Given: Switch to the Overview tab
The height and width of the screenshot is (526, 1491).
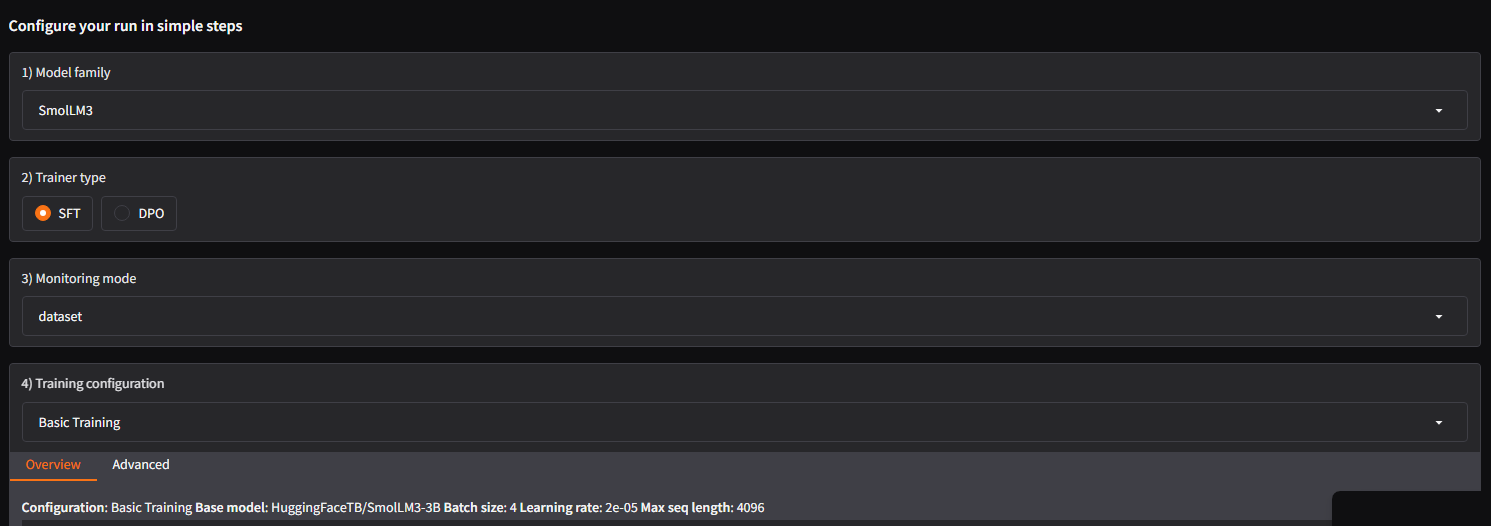Looking at the screenshot, I should click(x=53, y=465).
